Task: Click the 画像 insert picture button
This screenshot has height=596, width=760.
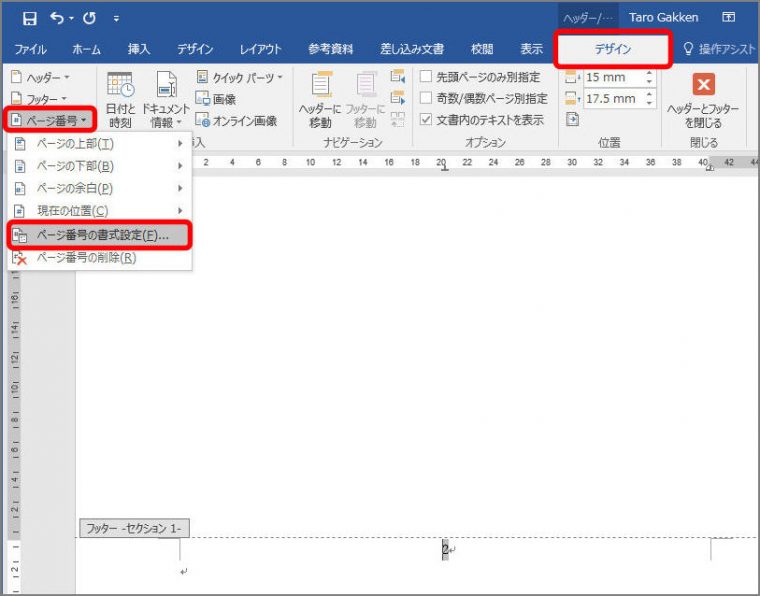Action: pyautogui.click(x=216, y=99)
